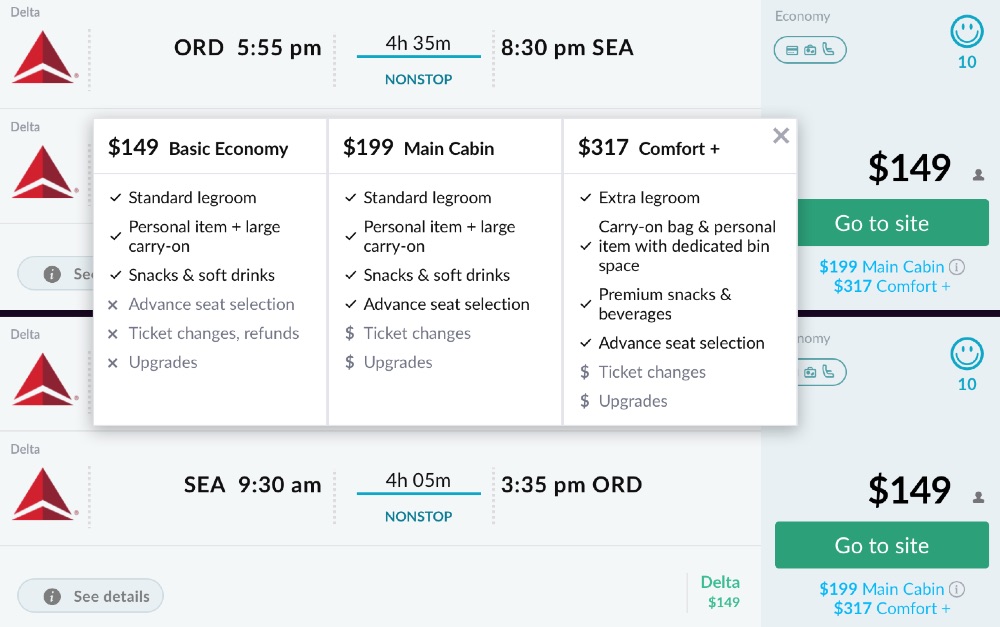Click the seat icon in Economy amenities pill
This screenshot has height=627, width=1000.
(x=828, y=50)
